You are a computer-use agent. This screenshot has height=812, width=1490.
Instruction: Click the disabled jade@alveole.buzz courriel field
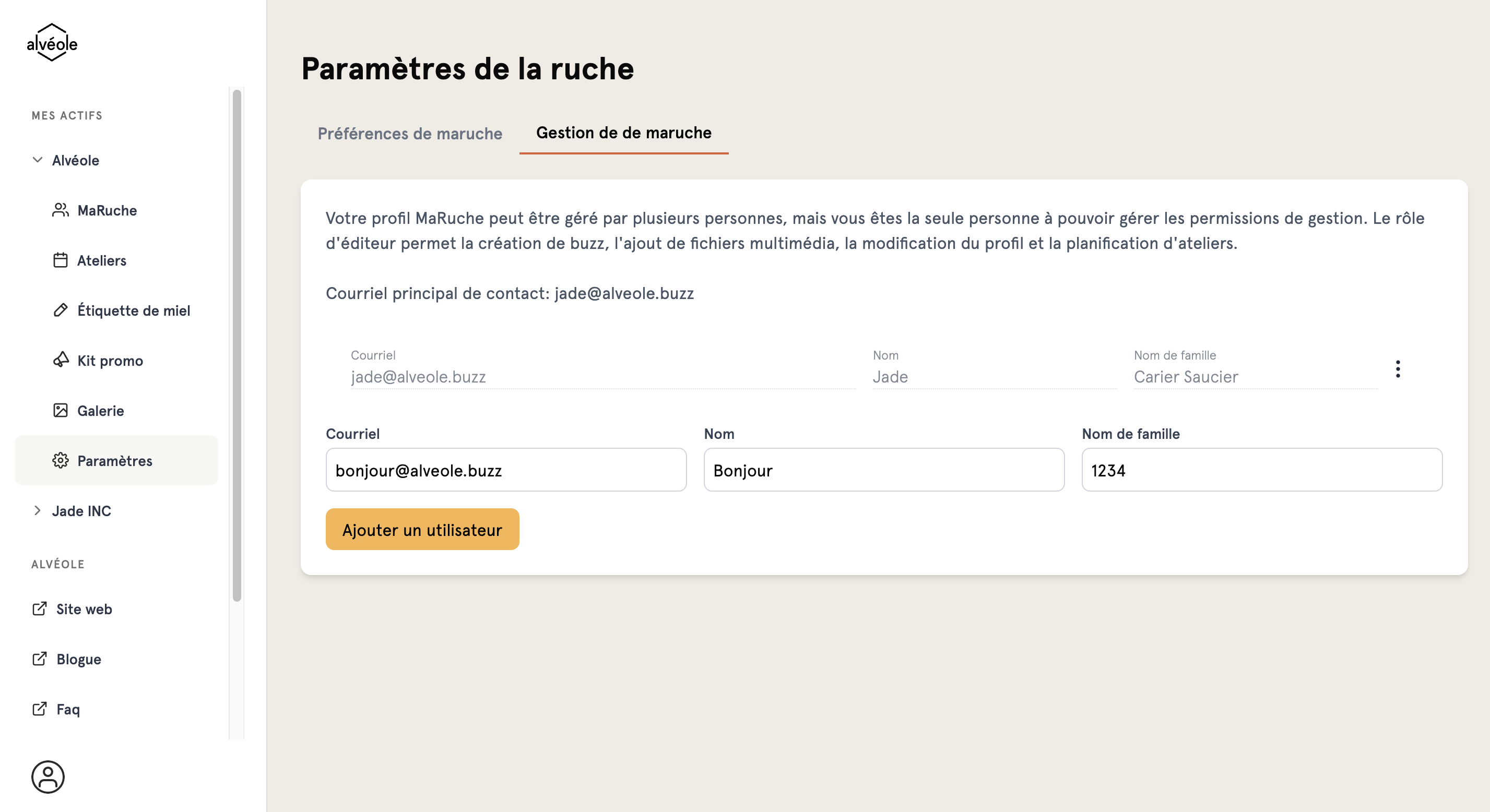[x=602, y=376]
